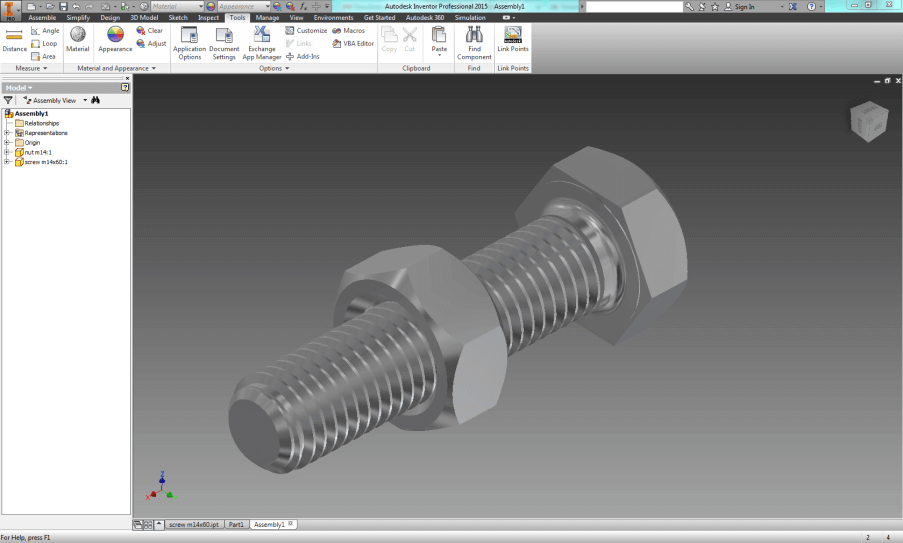Click the help question mark icon

(811, 6)
